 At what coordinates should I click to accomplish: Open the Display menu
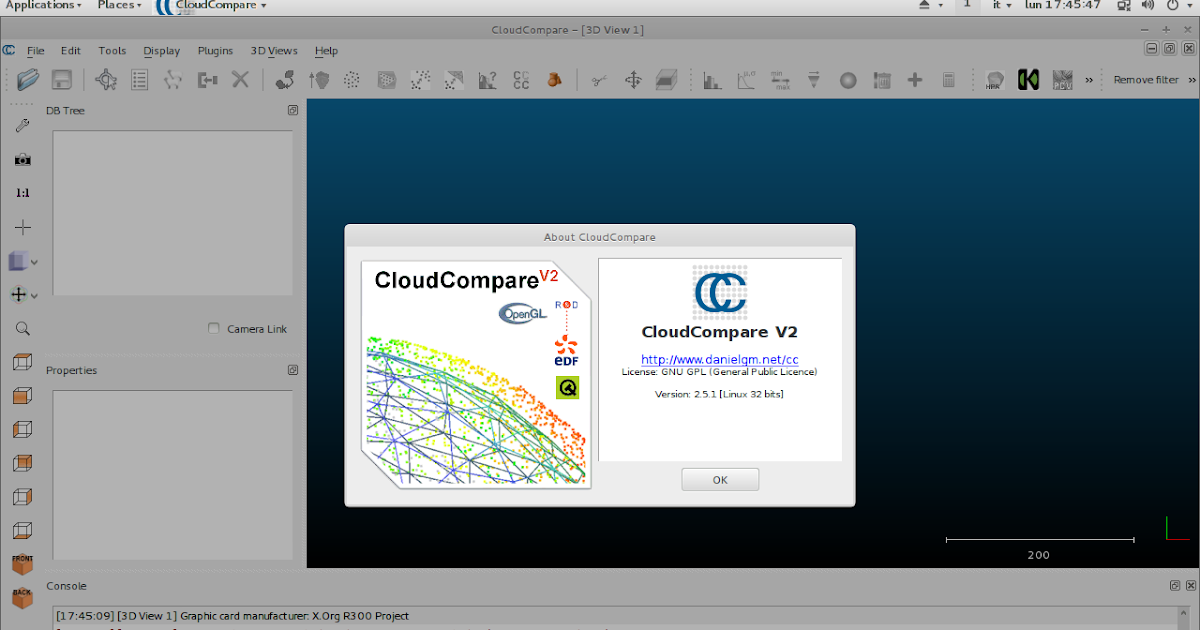[x=162, y=51]
